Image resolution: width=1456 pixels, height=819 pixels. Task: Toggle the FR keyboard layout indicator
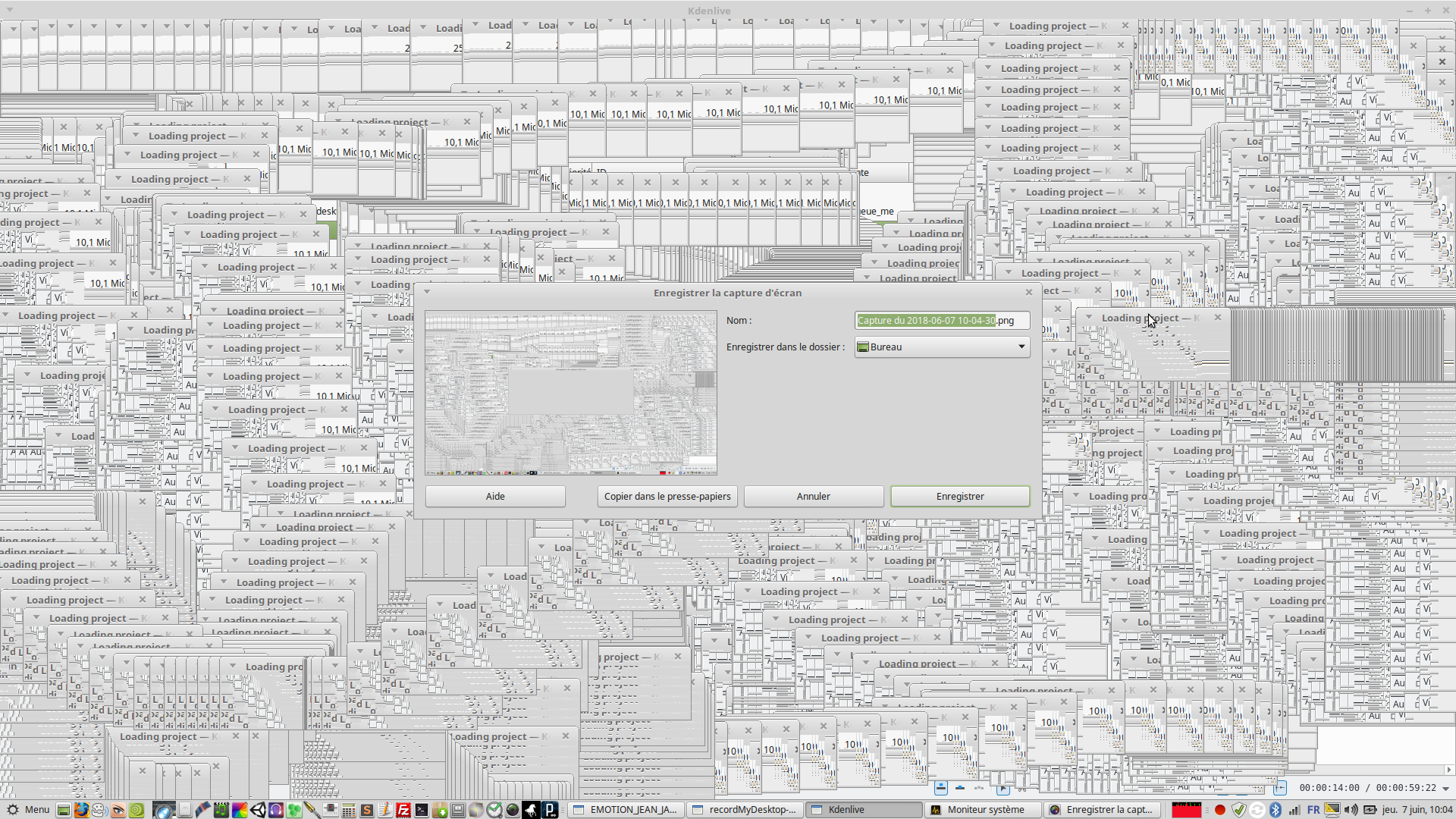(x=1313, y=810)
